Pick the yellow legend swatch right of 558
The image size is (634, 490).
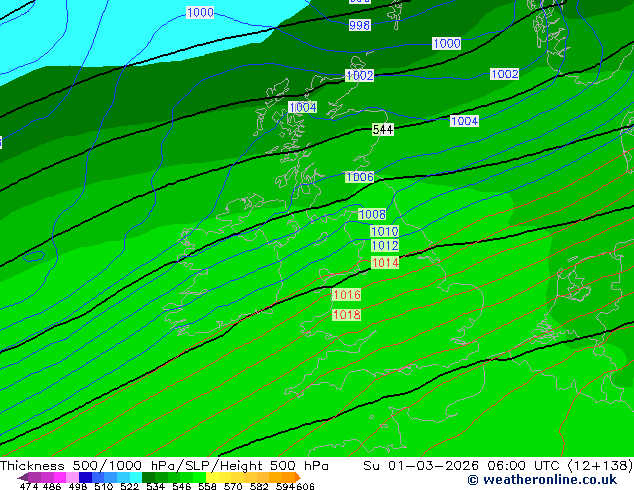click(x=212, y=477)
